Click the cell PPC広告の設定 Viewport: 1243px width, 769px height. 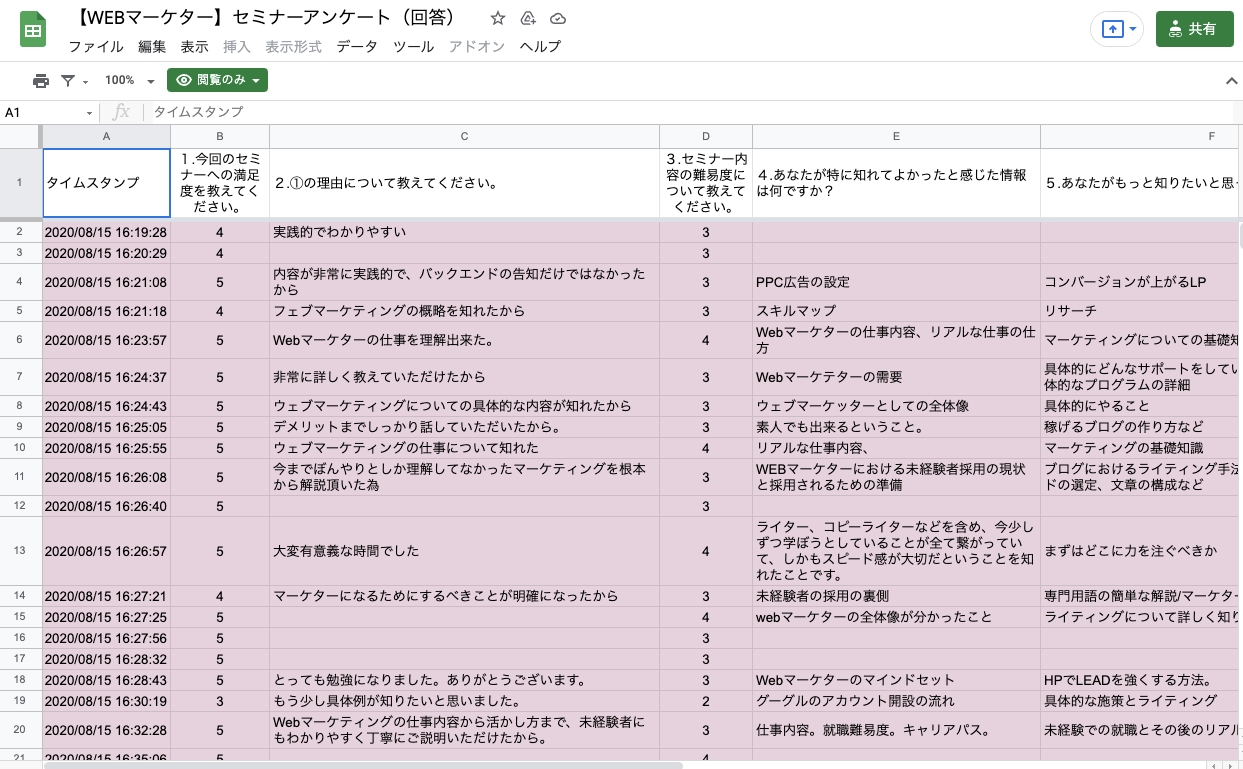896,282
